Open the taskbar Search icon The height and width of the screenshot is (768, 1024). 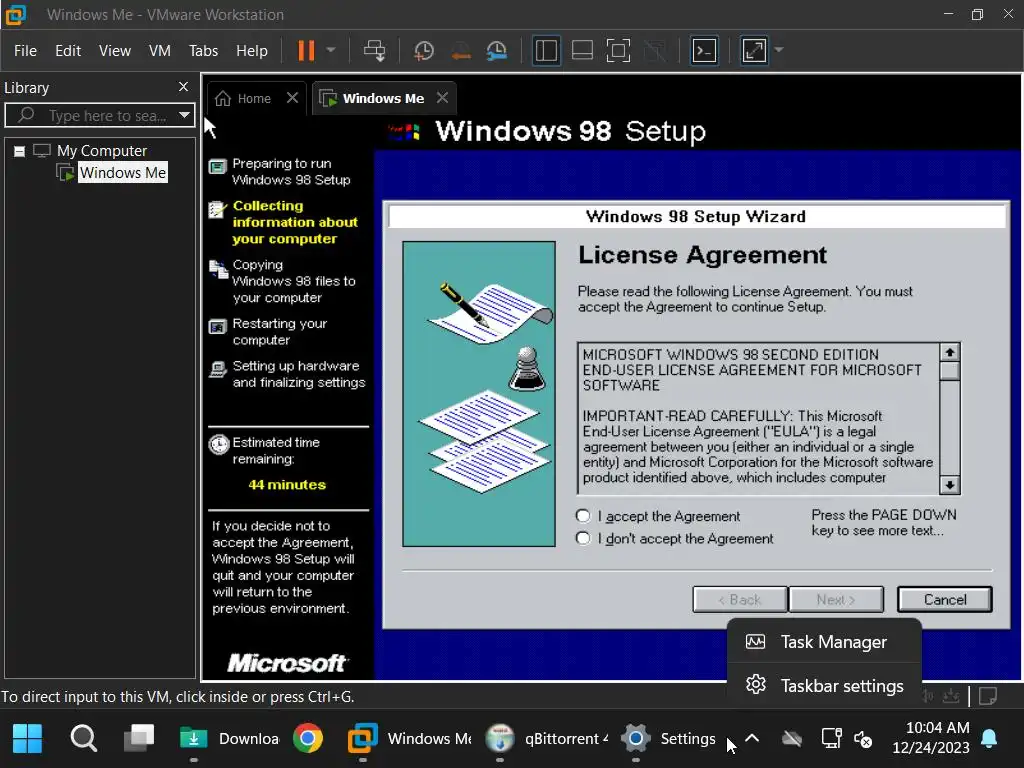pos(84,739)
